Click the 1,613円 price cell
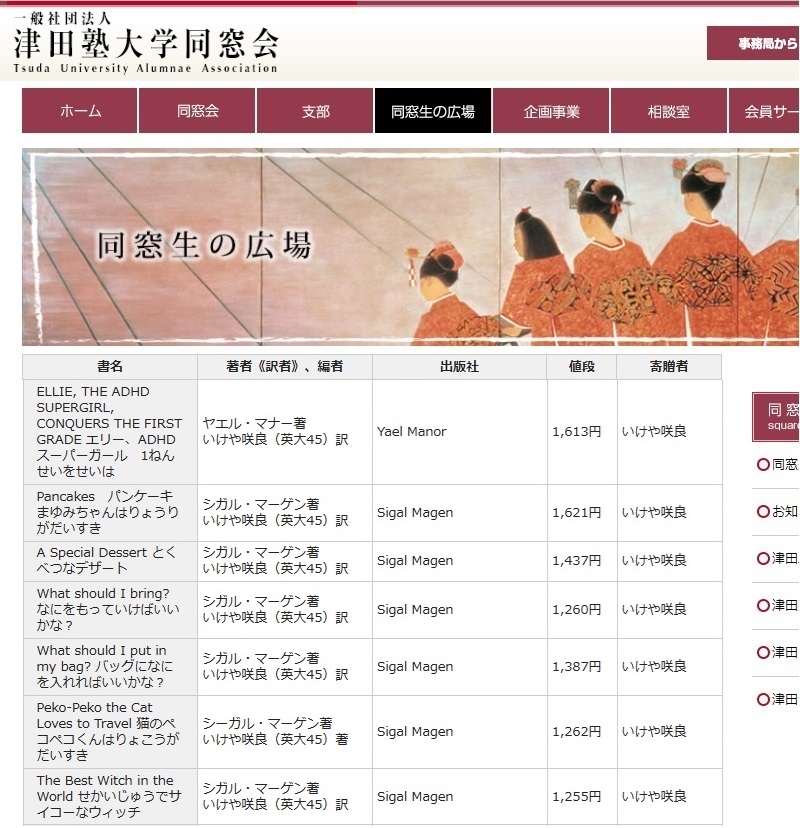Viewport: 800px width, 828px height. (582, 432)
